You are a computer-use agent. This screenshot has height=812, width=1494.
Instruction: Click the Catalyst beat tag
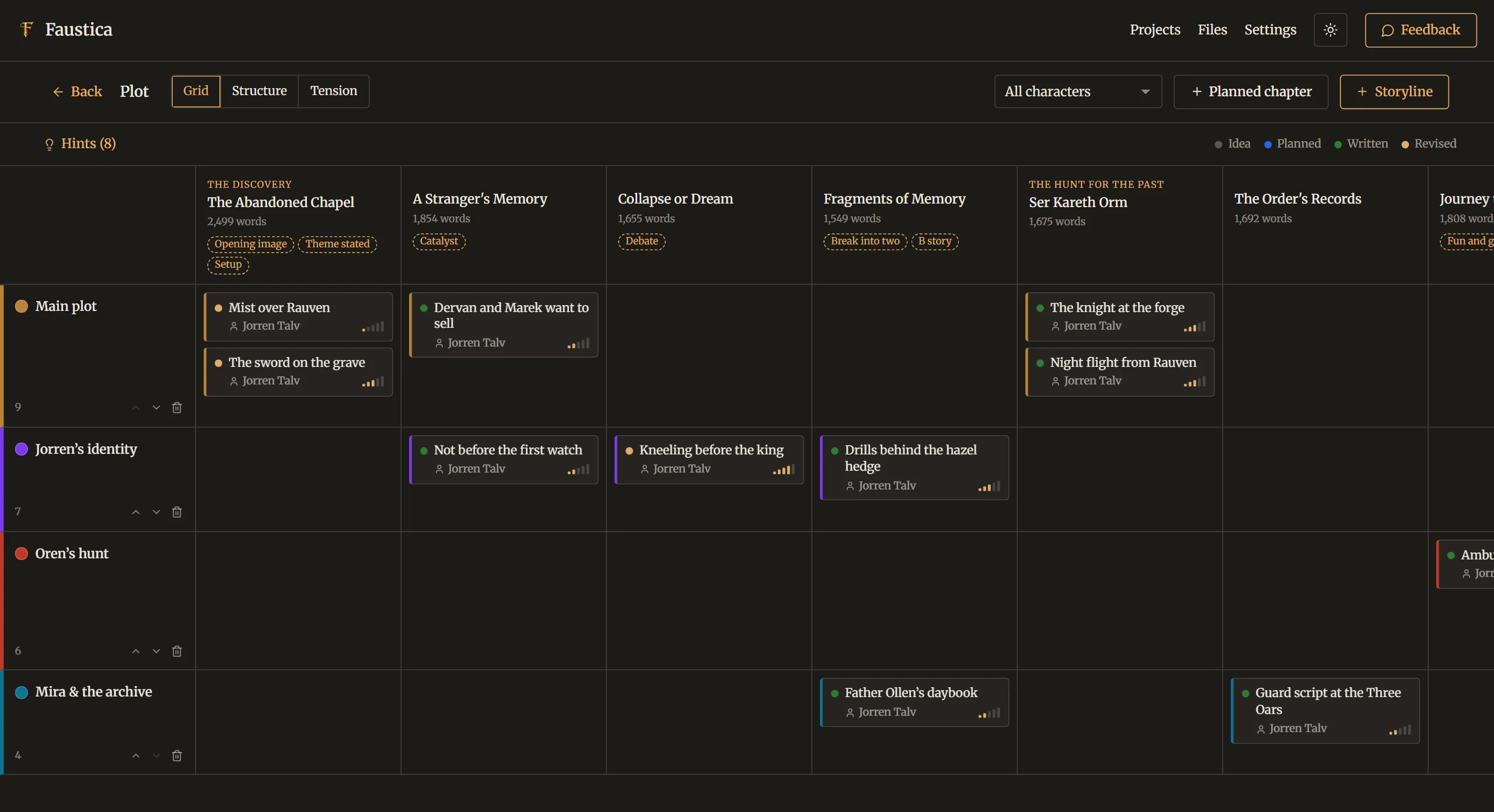(x=439, y=241)
